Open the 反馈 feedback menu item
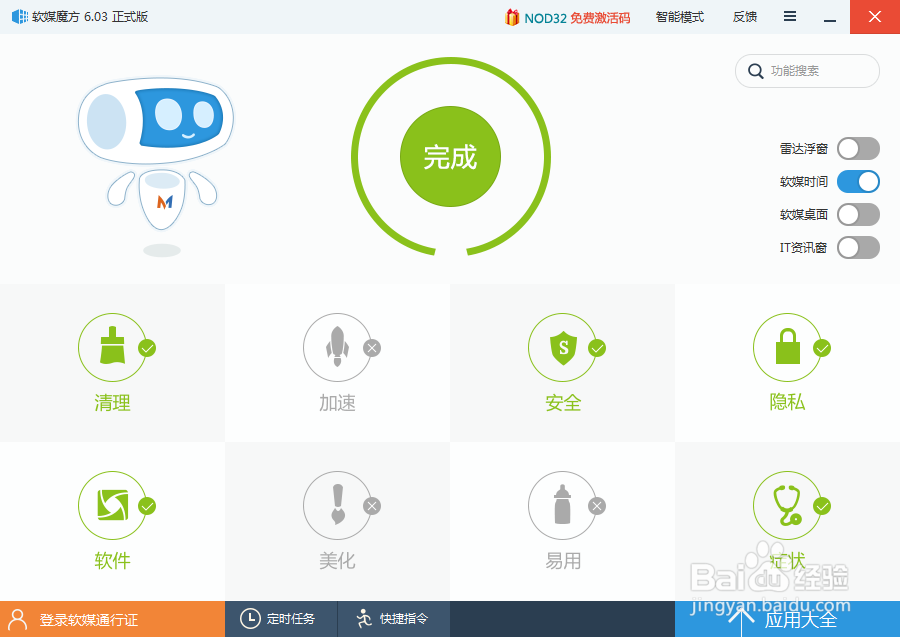The height and width of the screenshot is (637, 900). click(x=744, y=17)
